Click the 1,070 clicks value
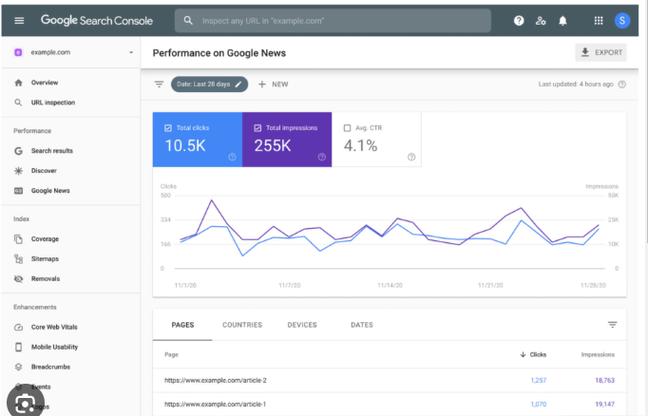This screenshot has width=648, height=416. click(538, 404)
